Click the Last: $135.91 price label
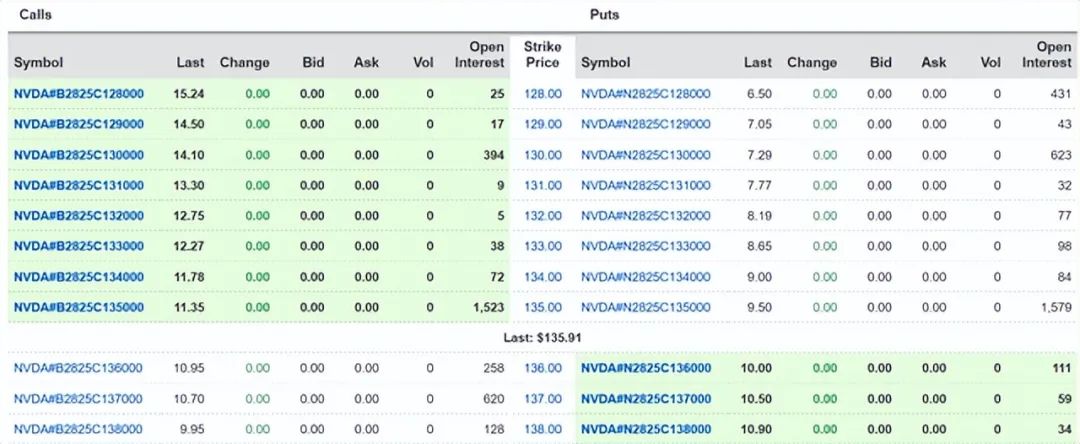1080x444 pixels. pos(543,338)
